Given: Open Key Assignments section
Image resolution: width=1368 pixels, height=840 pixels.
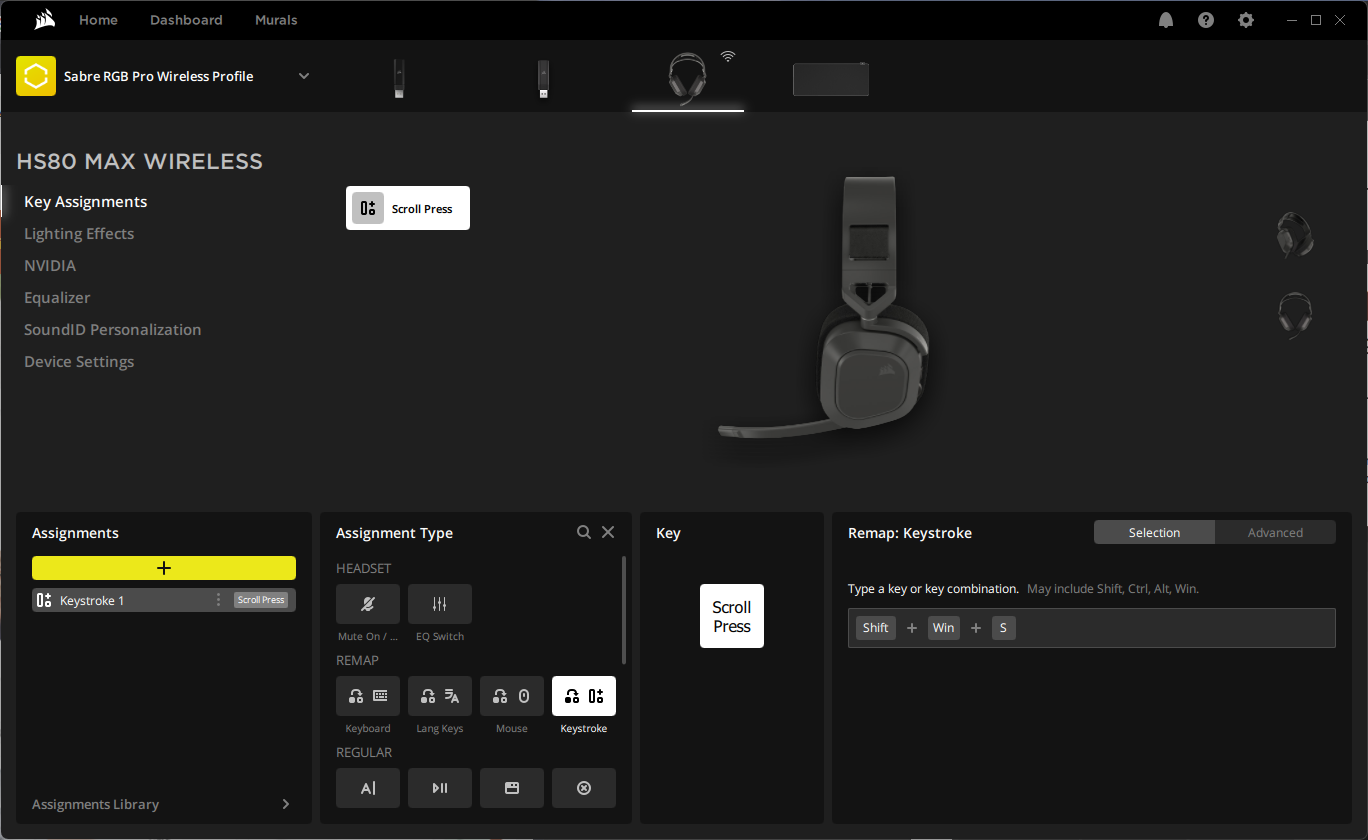Looking at the screenshot, I should tap(86, 202).
